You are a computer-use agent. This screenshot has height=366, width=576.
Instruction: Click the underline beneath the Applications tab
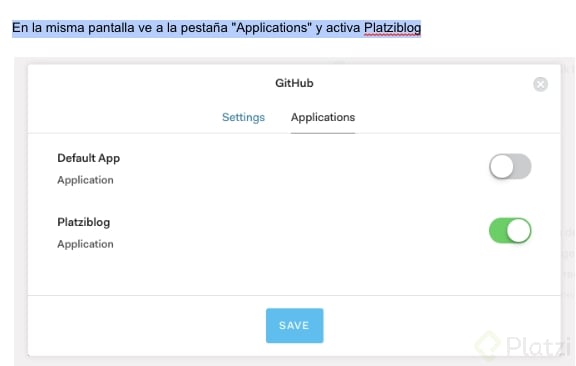[x=323, y=133]
